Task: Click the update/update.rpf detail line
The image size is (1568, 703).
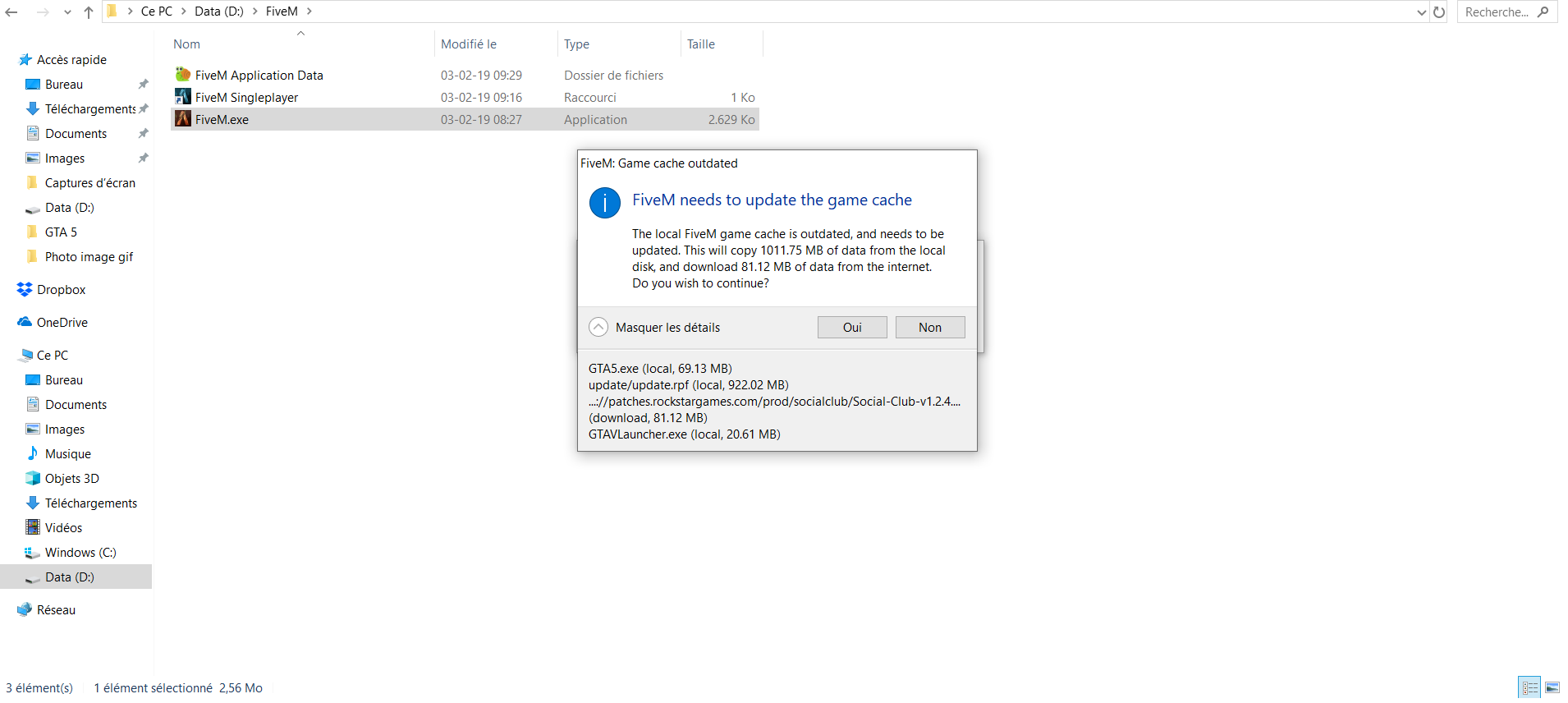Action: [x=689, y=385]
